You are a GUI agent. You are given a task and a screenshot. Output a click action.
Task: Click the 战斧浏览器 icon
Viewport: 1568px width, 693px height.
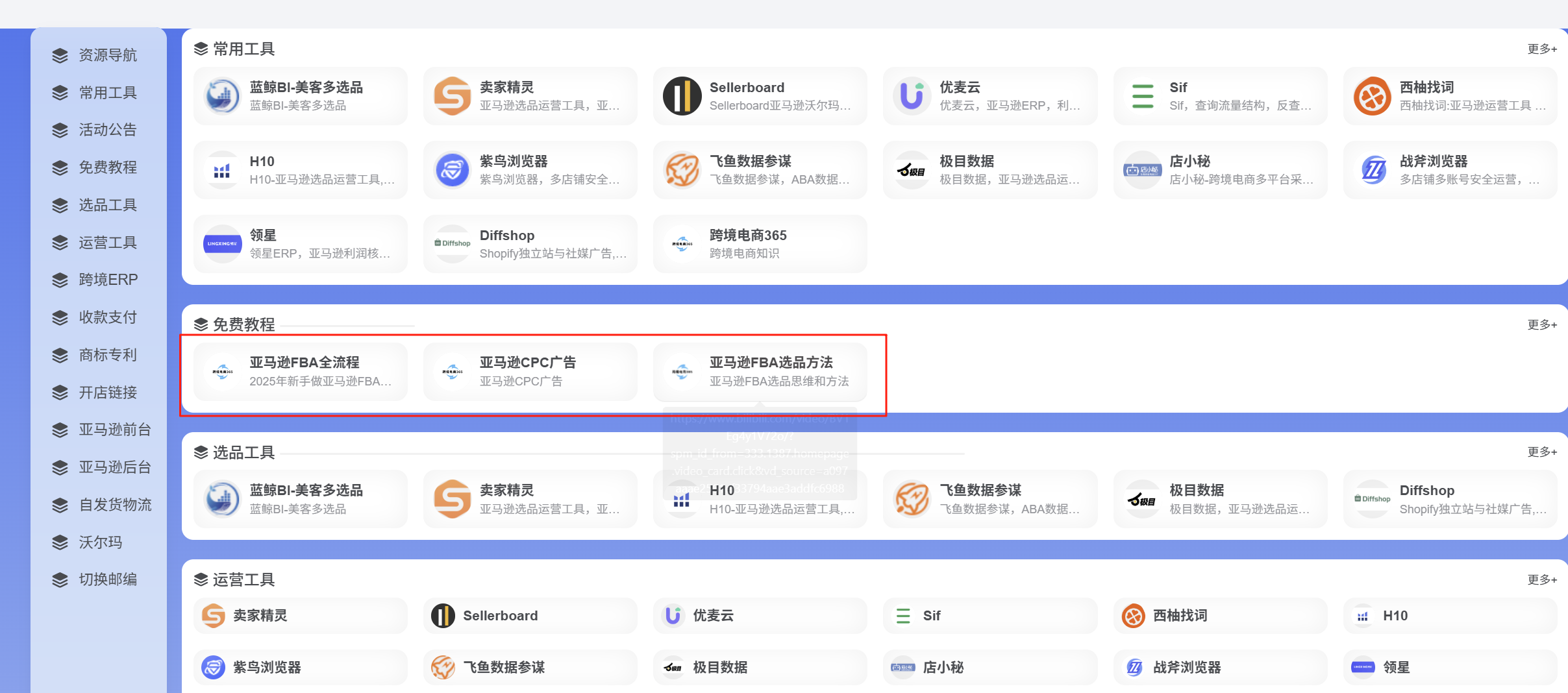coord(1373,169)
